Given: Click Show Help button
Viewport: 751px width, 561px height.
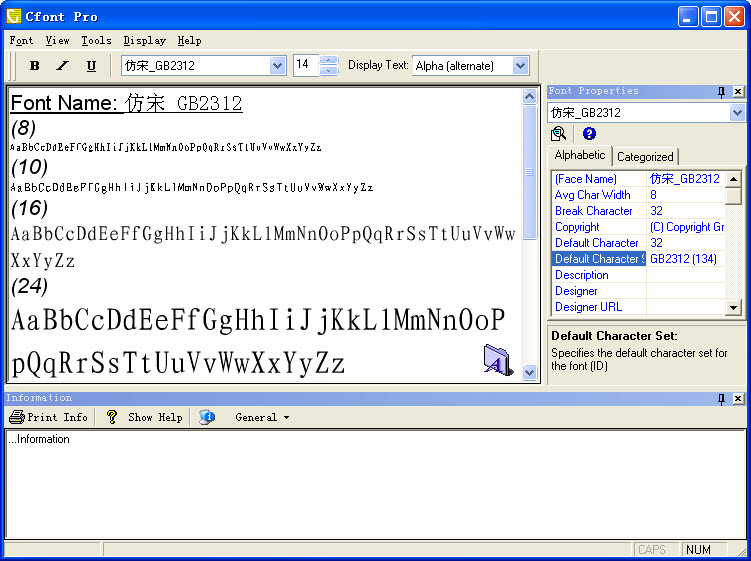Looking at the screenshot, I should [145, 417].
